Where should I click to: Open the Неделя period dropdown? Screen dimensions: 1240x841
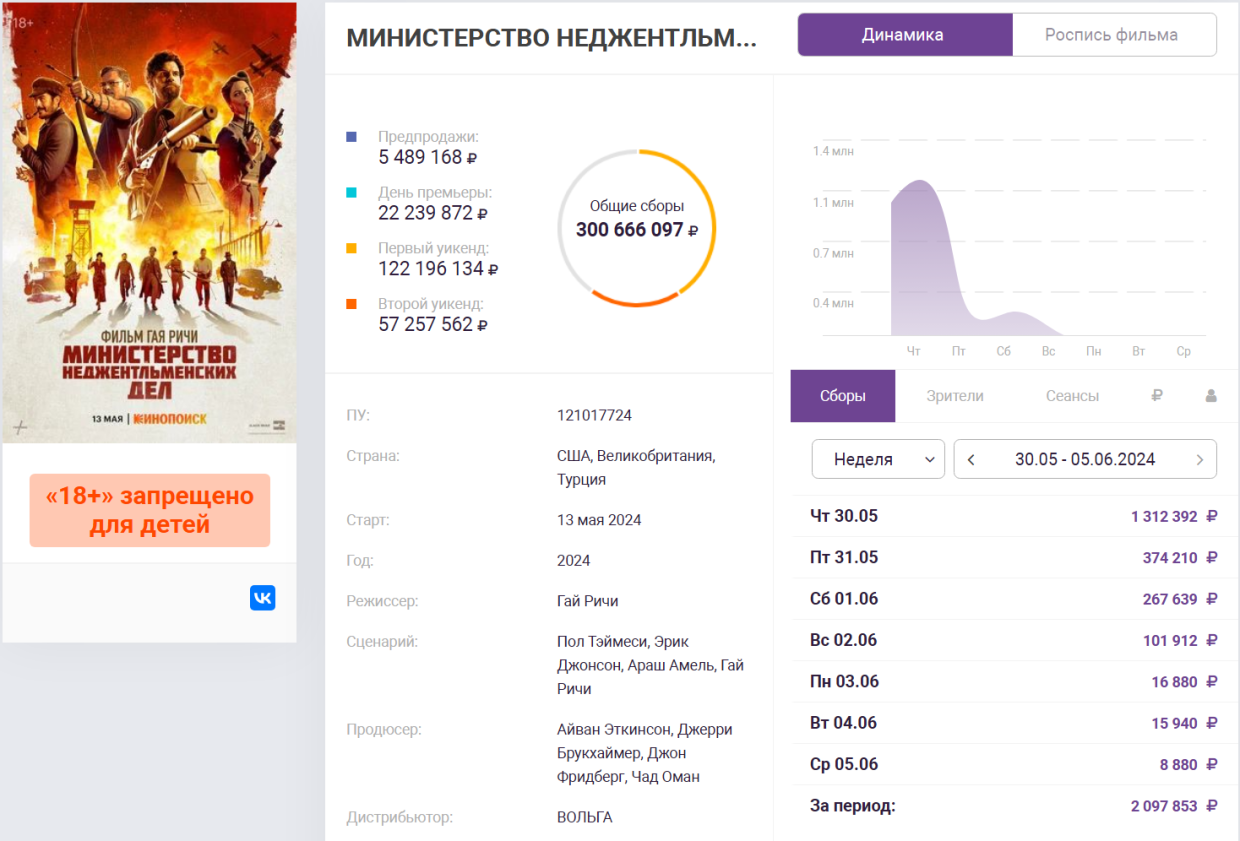pyautogui.click(x=878, y=459)
